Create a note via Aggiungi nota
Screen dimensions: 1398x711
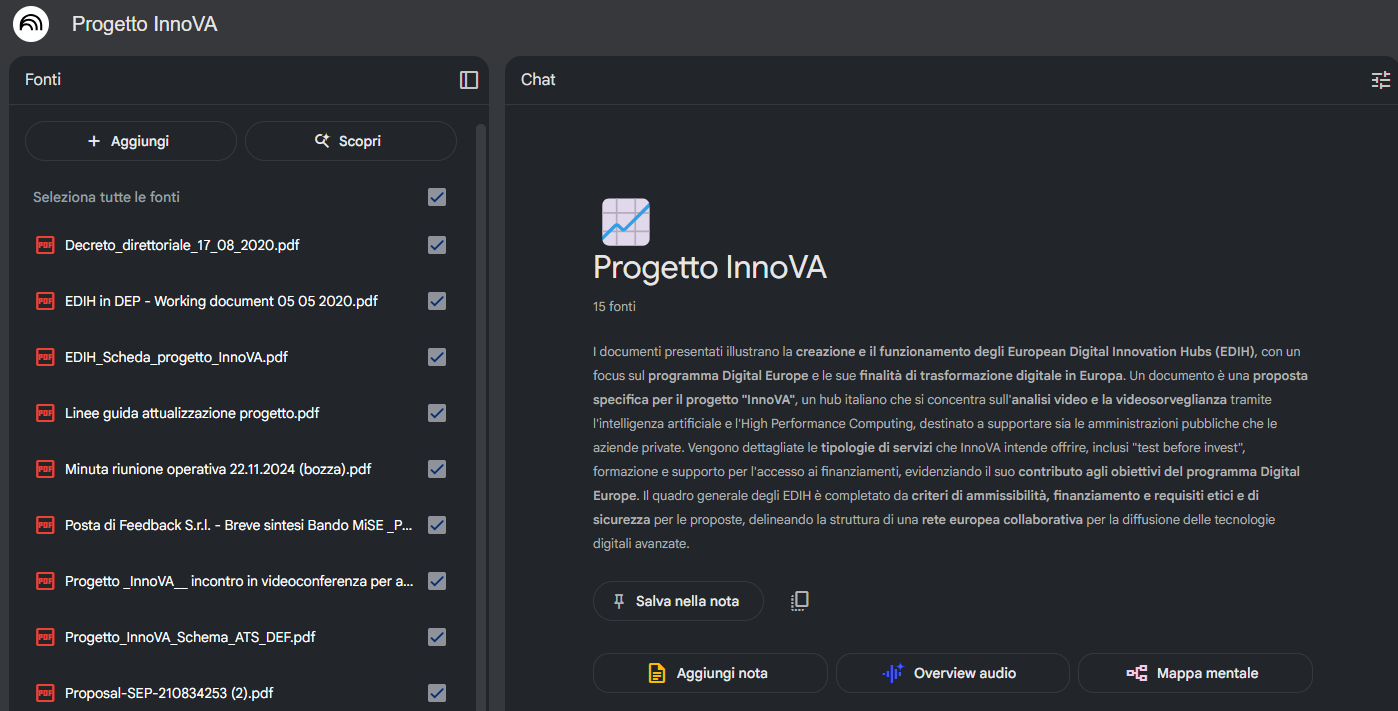pyautogui.click(x=710, y=673)
